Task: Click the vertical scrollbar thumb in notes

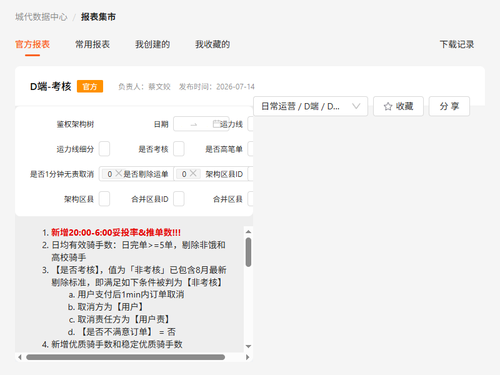Action: [248, 252]
